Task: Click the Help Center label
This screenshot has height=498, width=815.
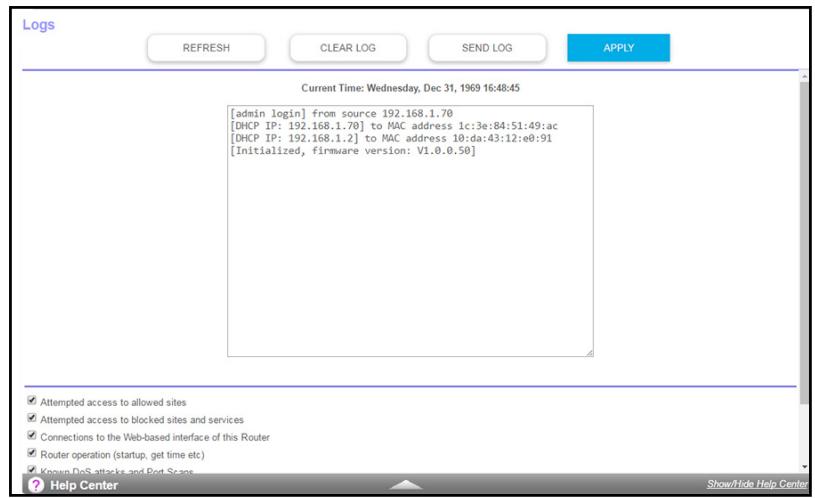Action: pos(84,485)
